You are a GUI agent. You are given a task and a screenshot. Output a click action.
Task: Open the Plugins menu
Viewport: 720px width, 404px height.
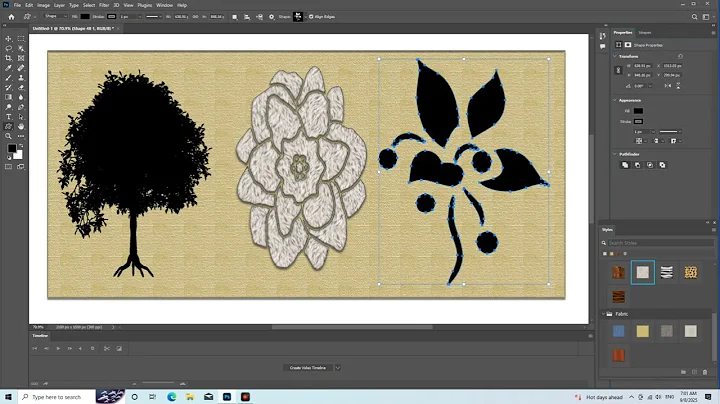pos(145,5)
